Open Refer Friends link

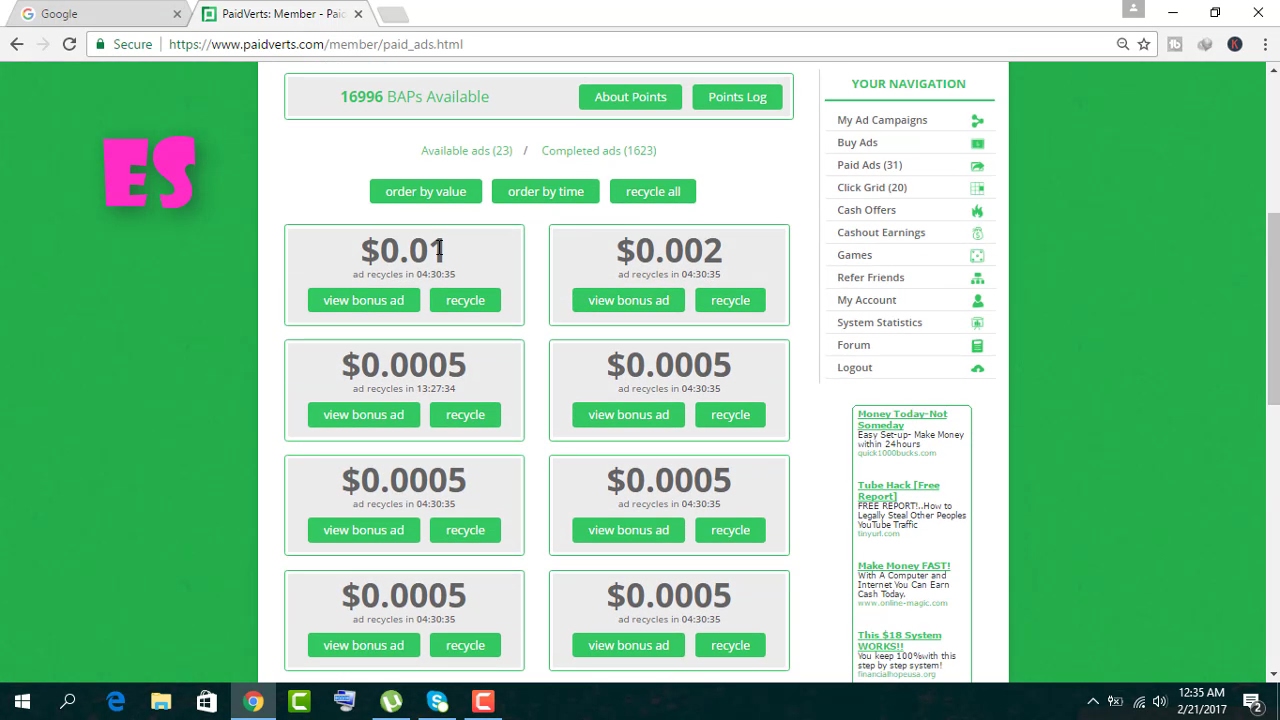click(870, 278)
